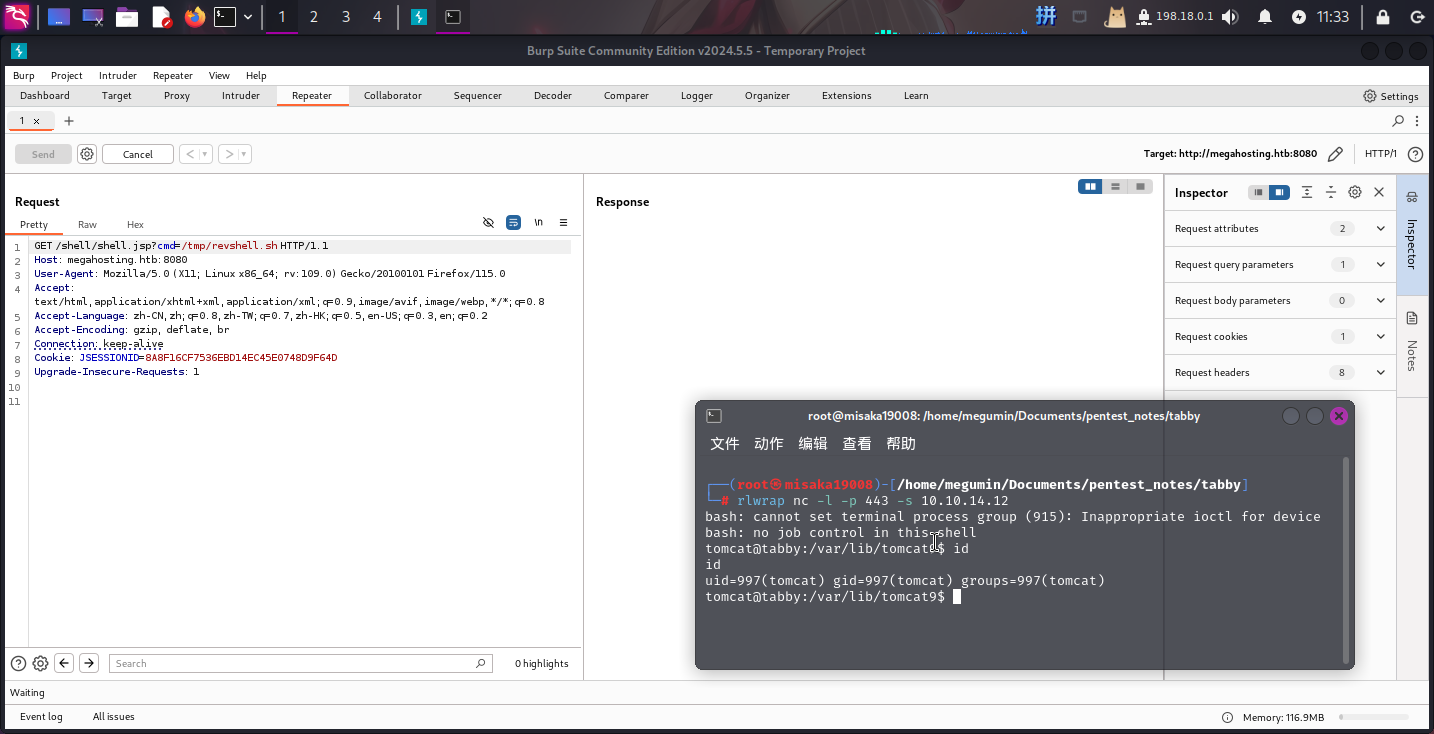Open the Decoder tool tab
This screenshot has width=1434, height=734.
pyautogui.click(x=553, y=96)
